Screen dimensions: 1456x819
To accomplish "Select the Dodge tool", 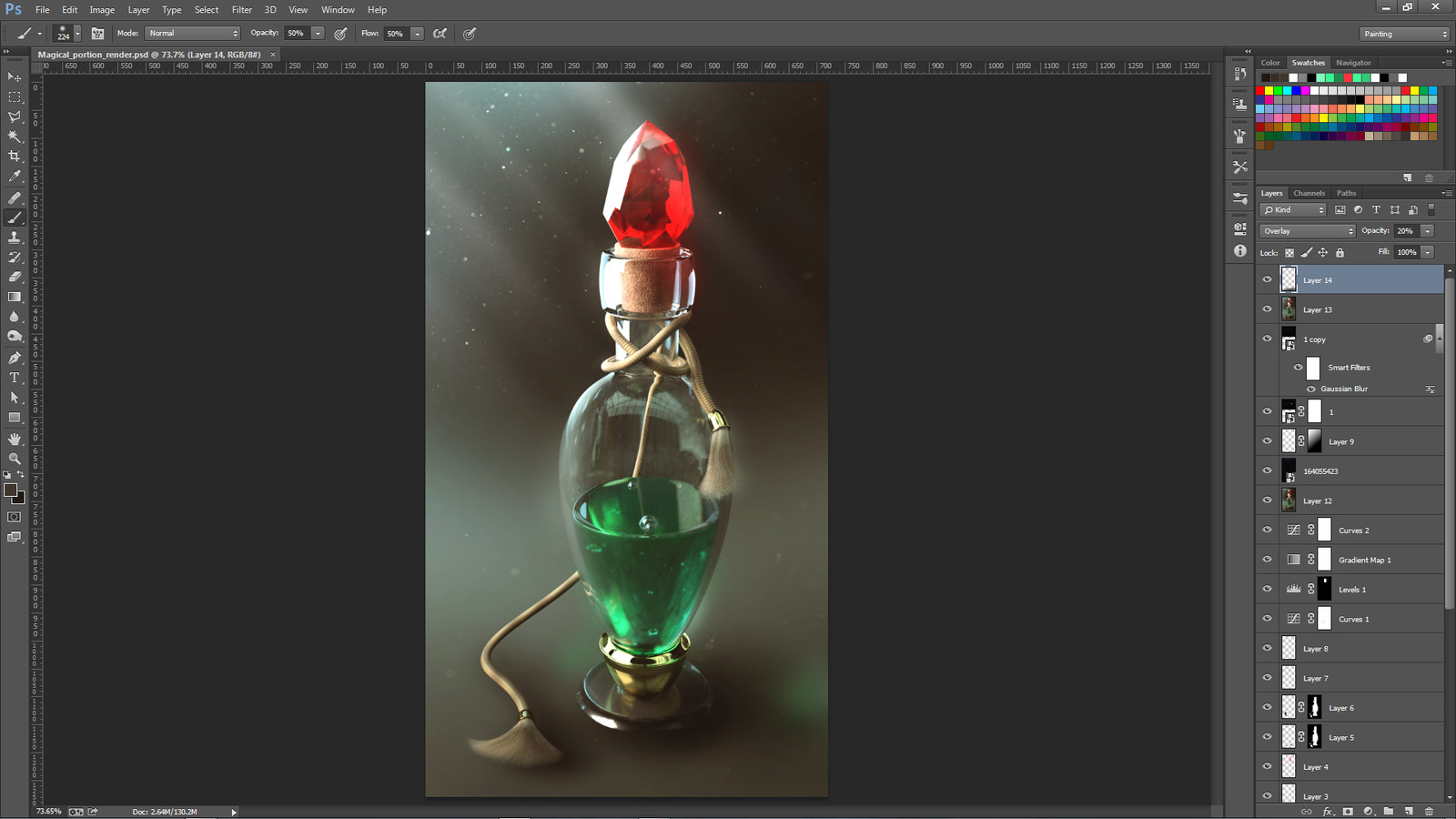I will pos(15,337).
